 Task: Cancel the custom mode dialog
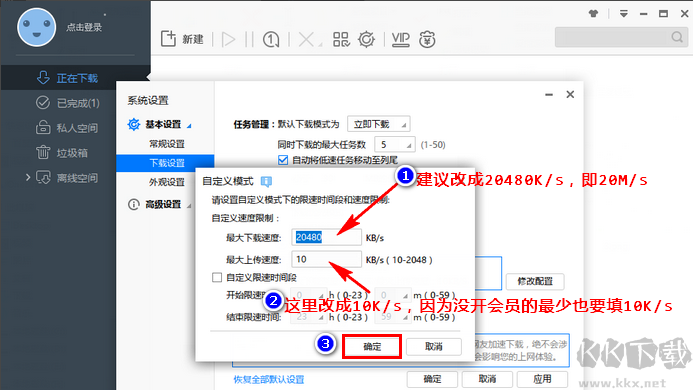(434, 347)
